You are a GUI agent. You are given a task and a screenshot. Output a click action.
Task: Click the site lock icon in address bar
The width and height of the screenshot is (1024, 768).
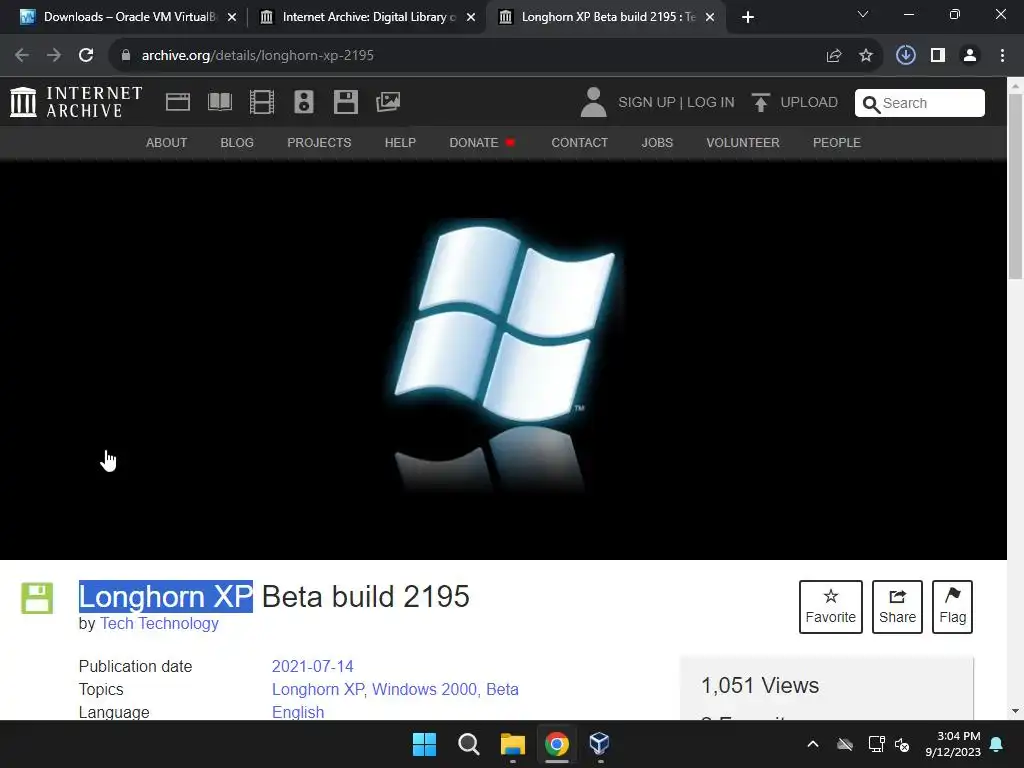(126, 56)
